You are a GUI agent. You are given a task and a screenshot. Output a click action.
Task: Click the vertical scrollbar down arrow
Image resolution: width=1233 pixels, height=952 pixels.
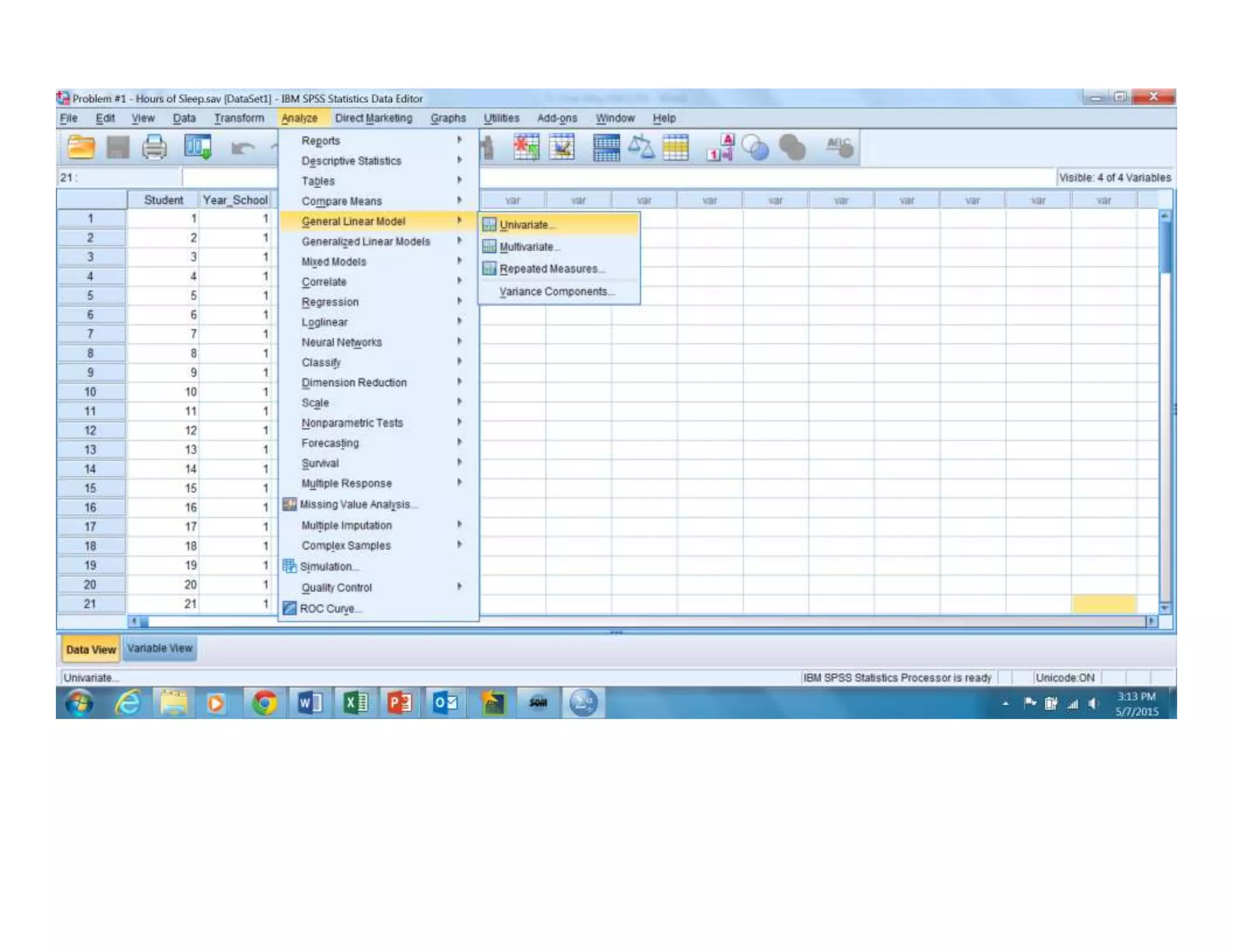pyautogui.click(x=1165, y=608)
